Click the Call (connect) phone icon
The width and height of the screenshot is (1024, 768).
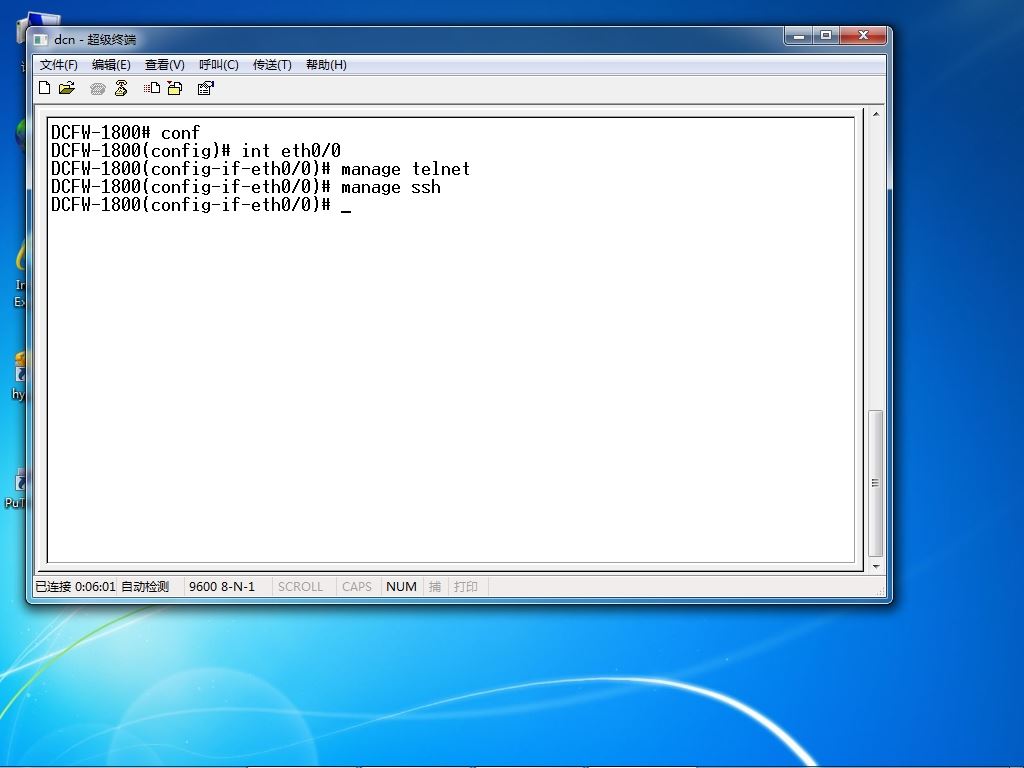pos(97,88)
